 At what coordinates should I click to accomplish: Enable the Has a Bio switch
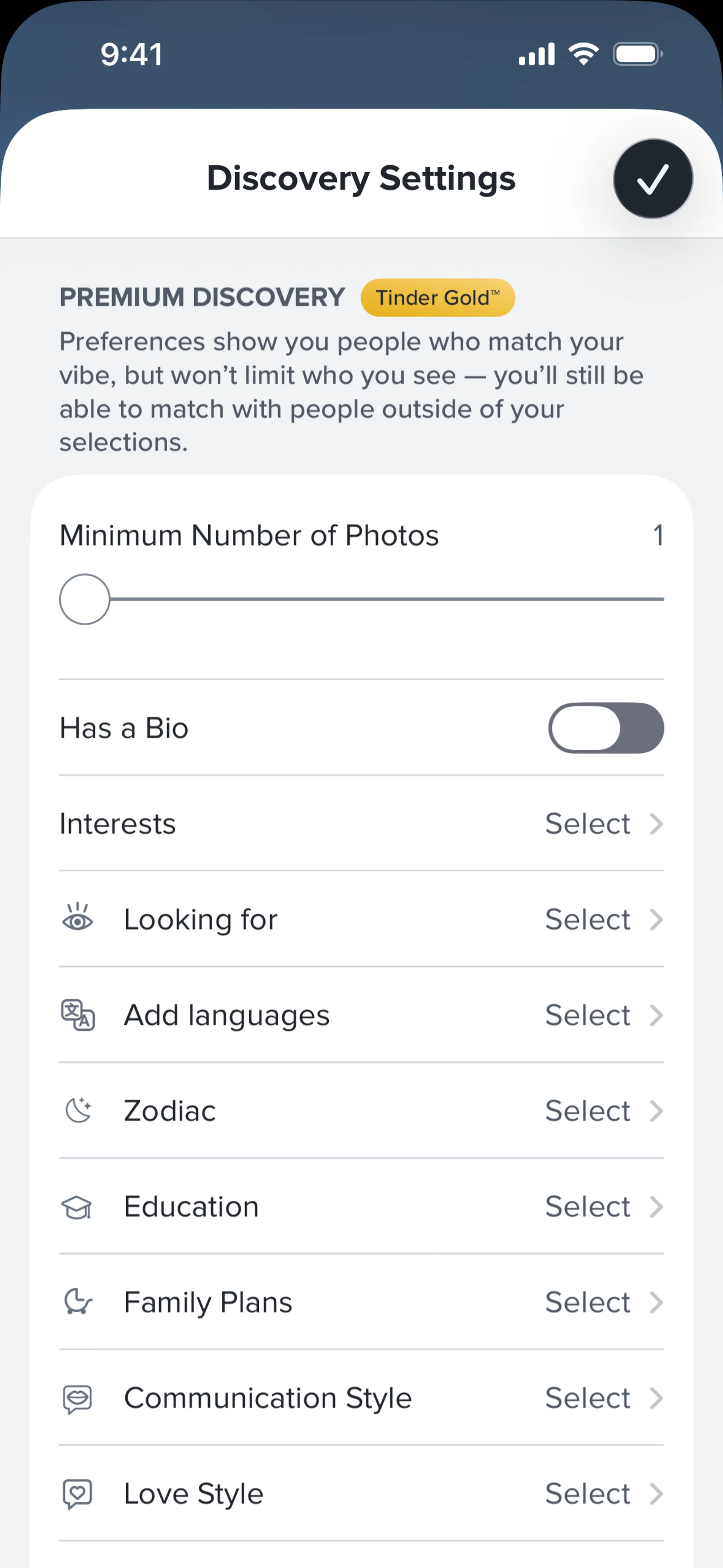coord(606,728)
